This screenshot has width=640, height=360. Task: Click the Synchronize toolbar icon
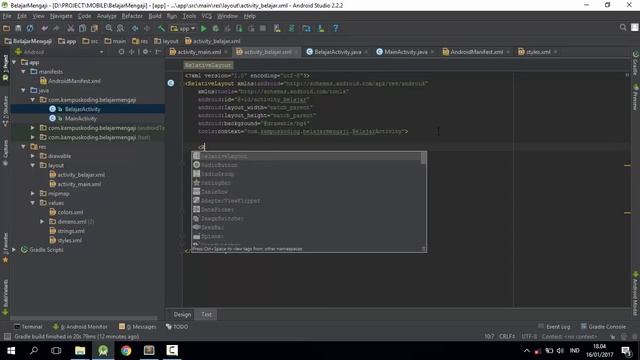pyautogui.click(x=30, y=28)
